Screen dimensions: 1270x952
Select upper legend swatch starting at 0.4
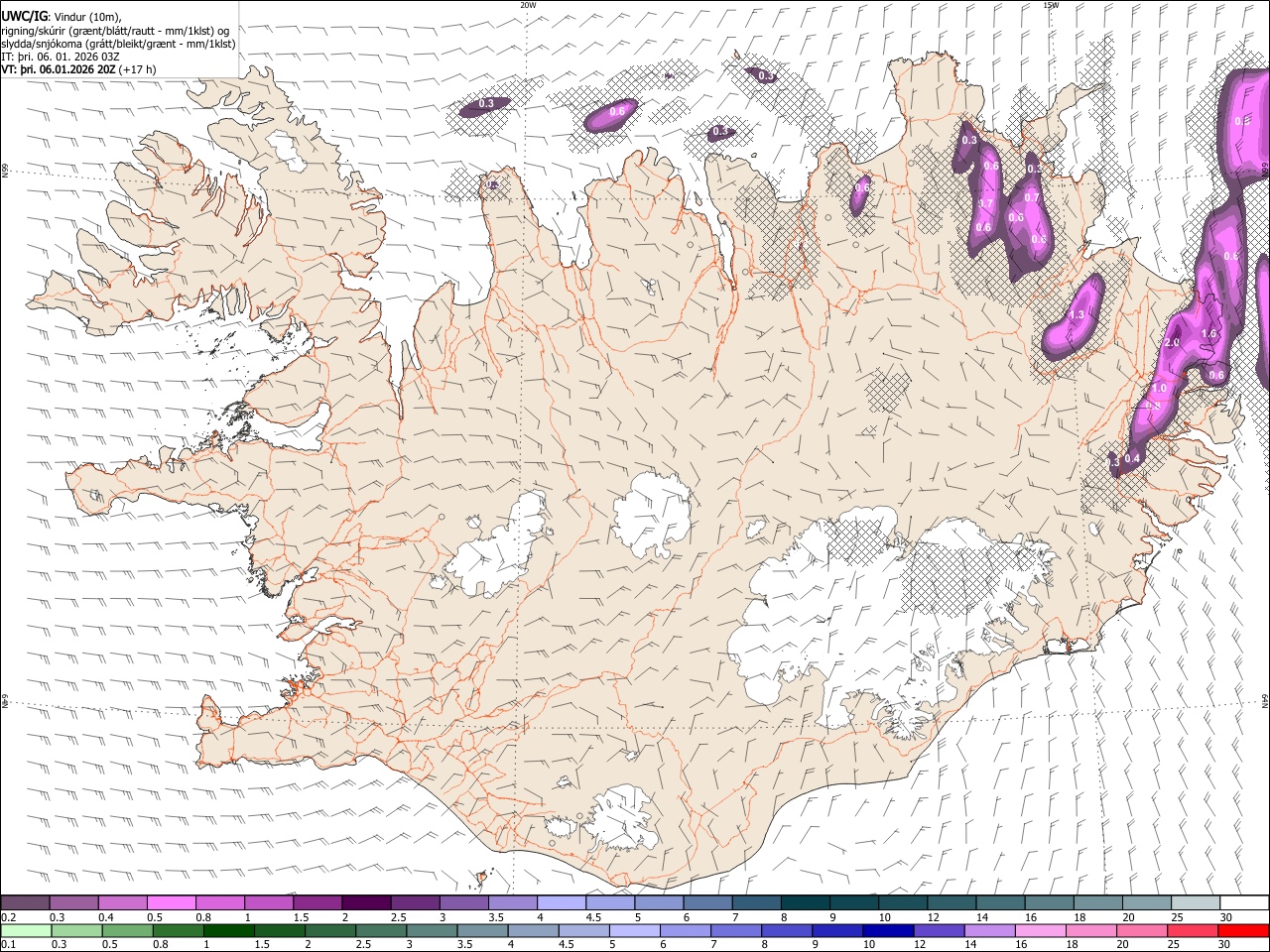(122, 902)
